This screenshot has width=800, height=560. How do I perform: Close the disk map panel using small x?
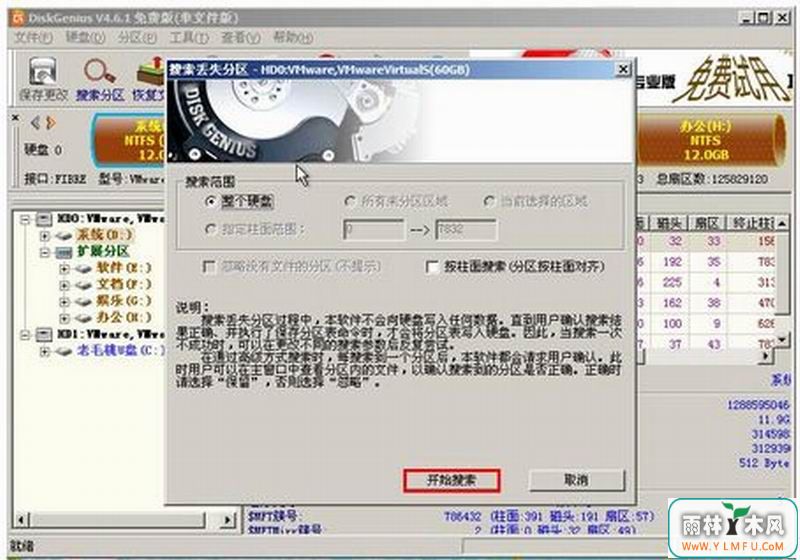(15, 118)
